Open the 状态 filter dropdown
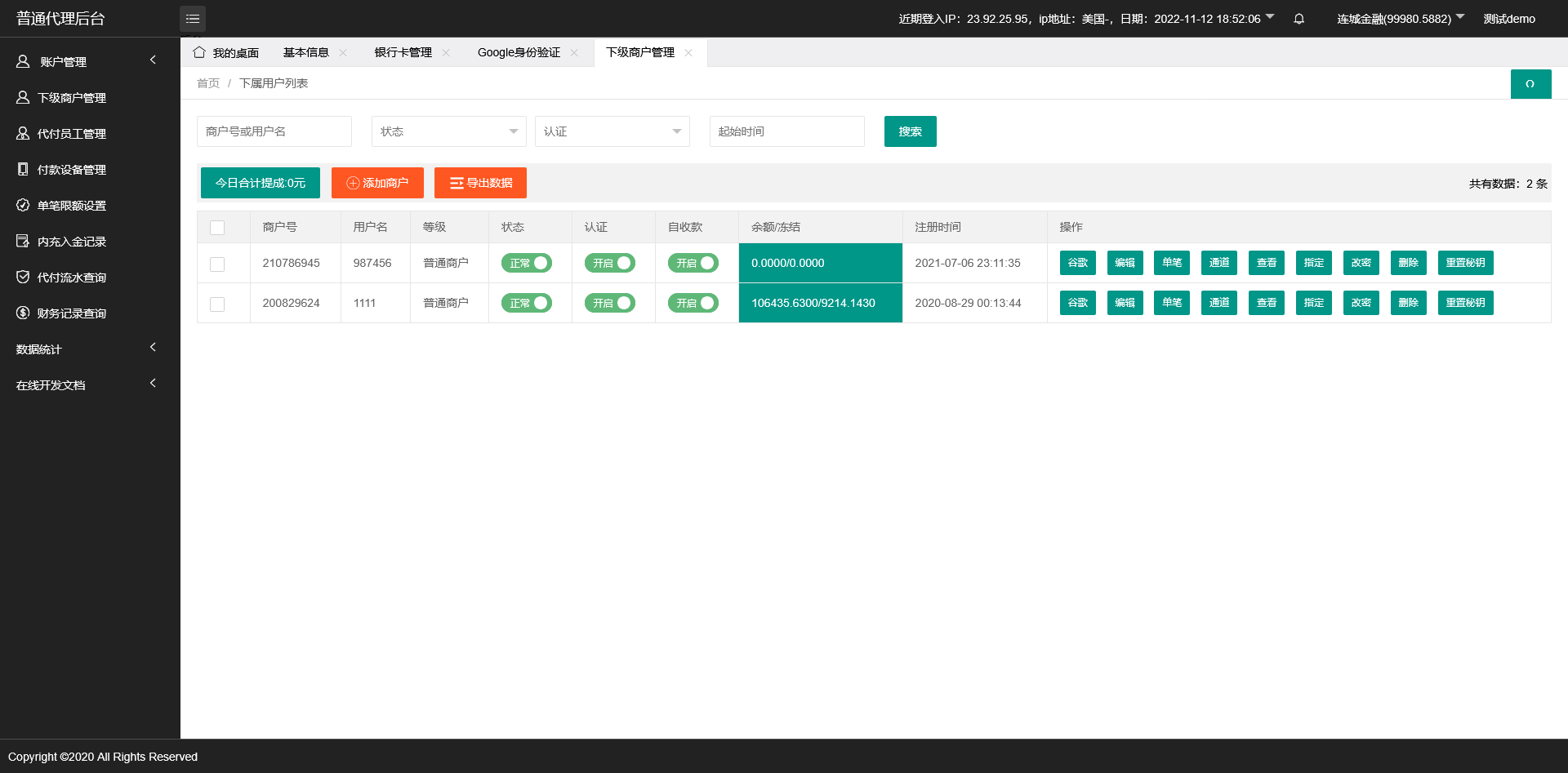1568x773 pixels. click(448, 131)
